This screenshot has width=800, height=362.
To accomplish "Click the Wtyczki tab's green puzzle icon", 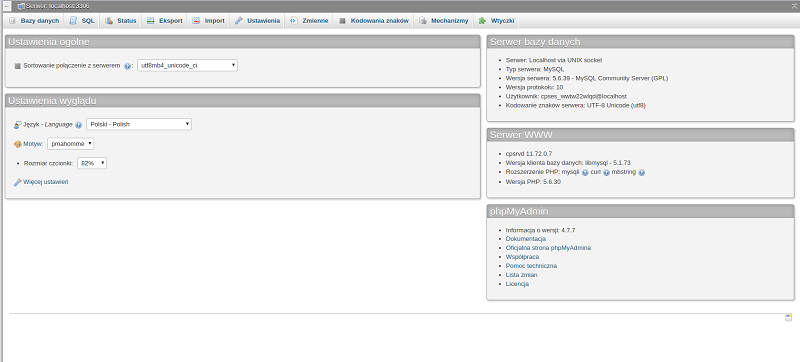I will [482, 21].
